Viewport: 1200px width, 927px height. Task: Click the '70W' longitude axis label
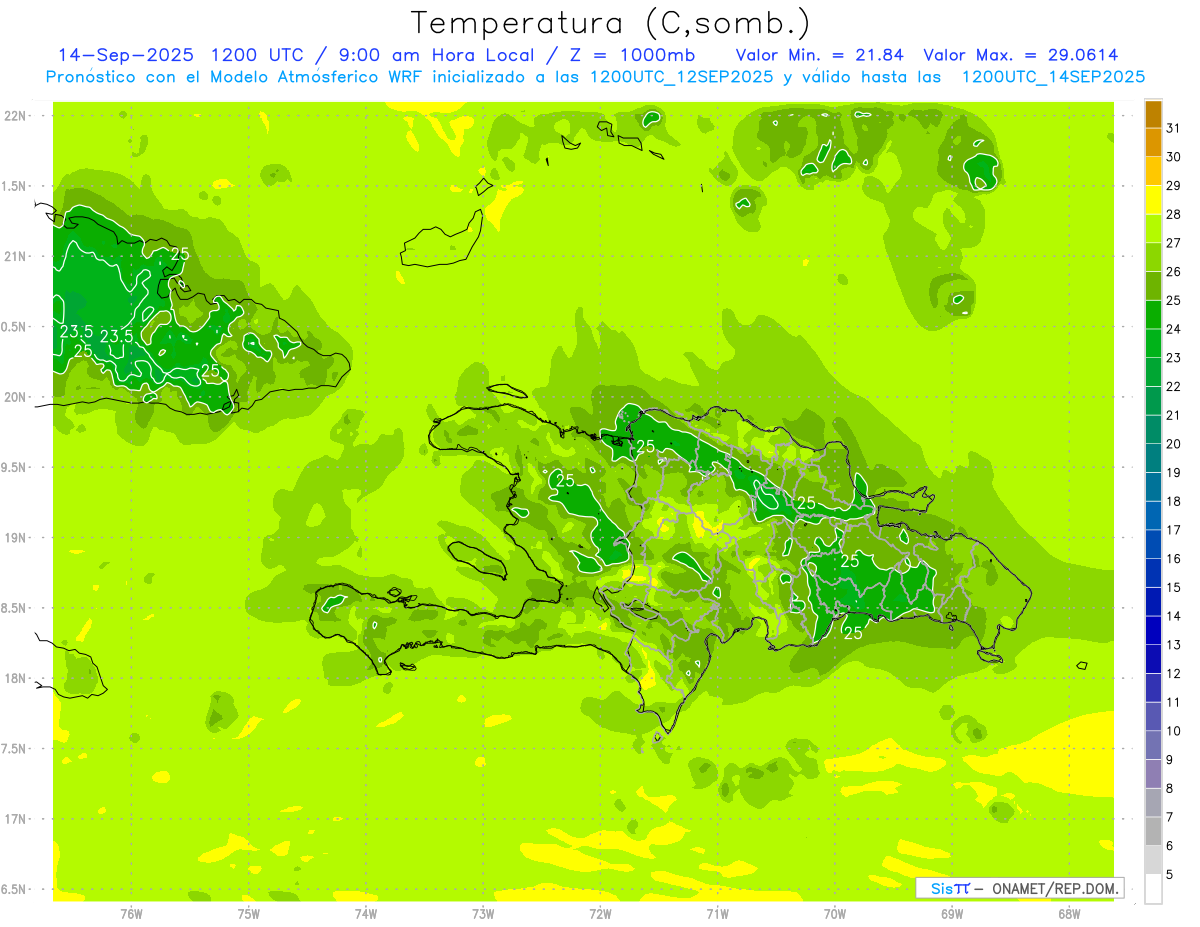(835, 914)
